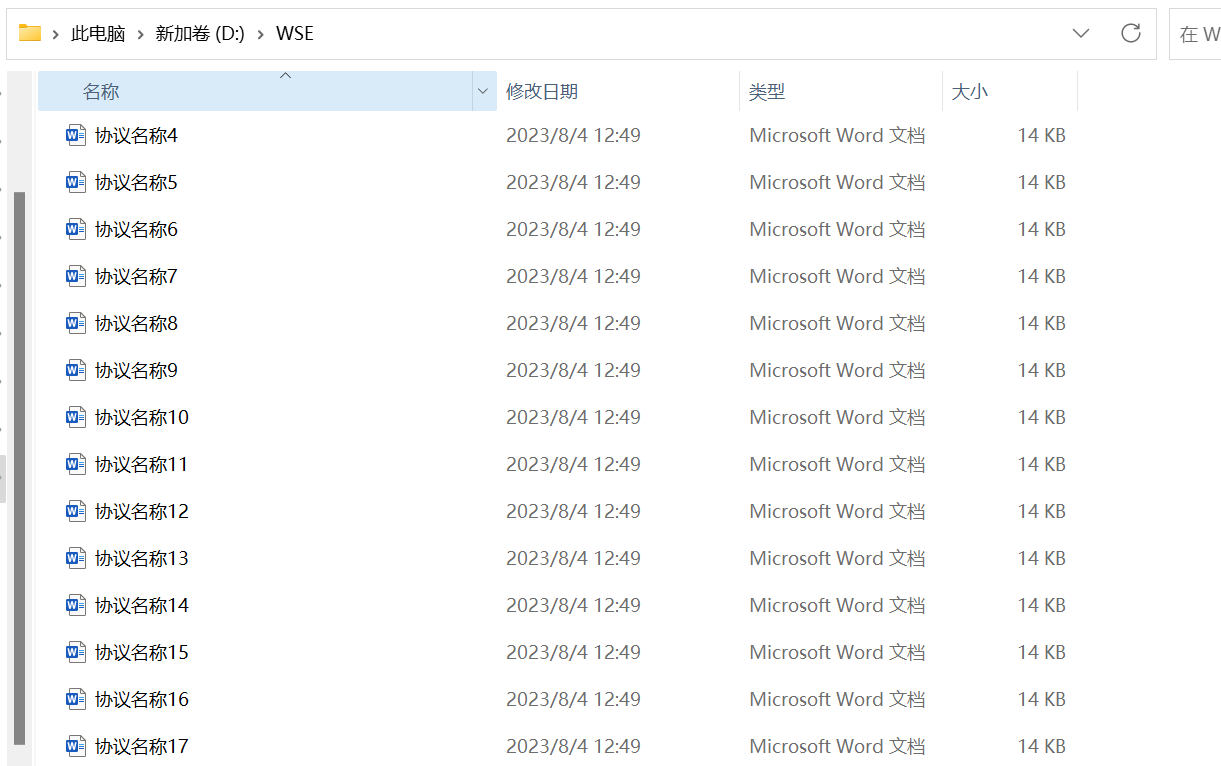1221x766 pixels.
Task: Open the 名称 column filter dropdown
Action: (483, 91)
